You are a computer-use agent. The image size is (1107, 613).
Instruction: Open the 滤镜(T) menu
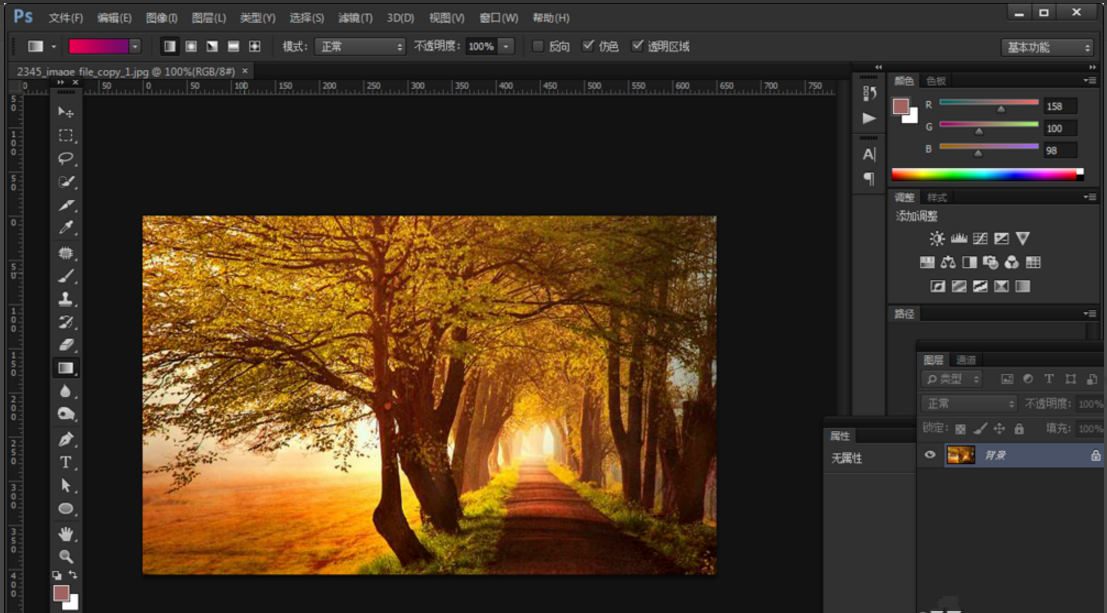click(355, 18)
